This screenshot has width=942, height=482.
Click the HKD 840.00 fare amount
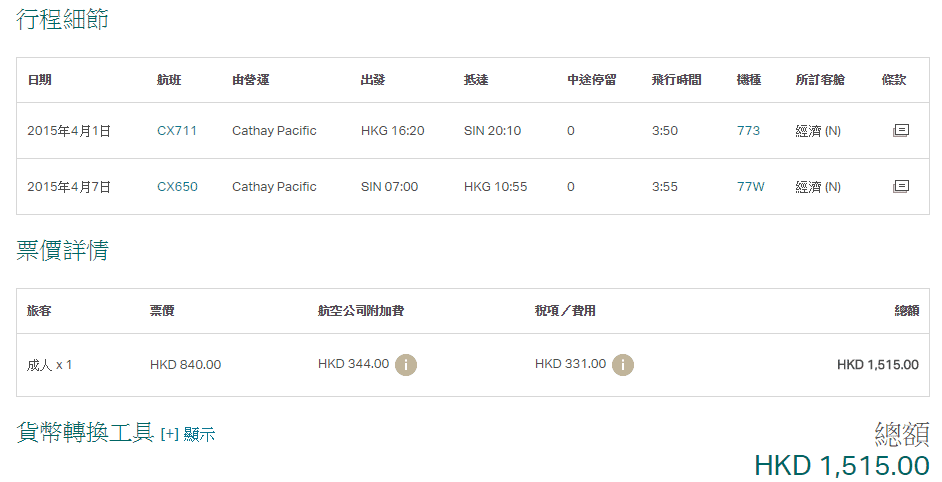coord(185,365)
